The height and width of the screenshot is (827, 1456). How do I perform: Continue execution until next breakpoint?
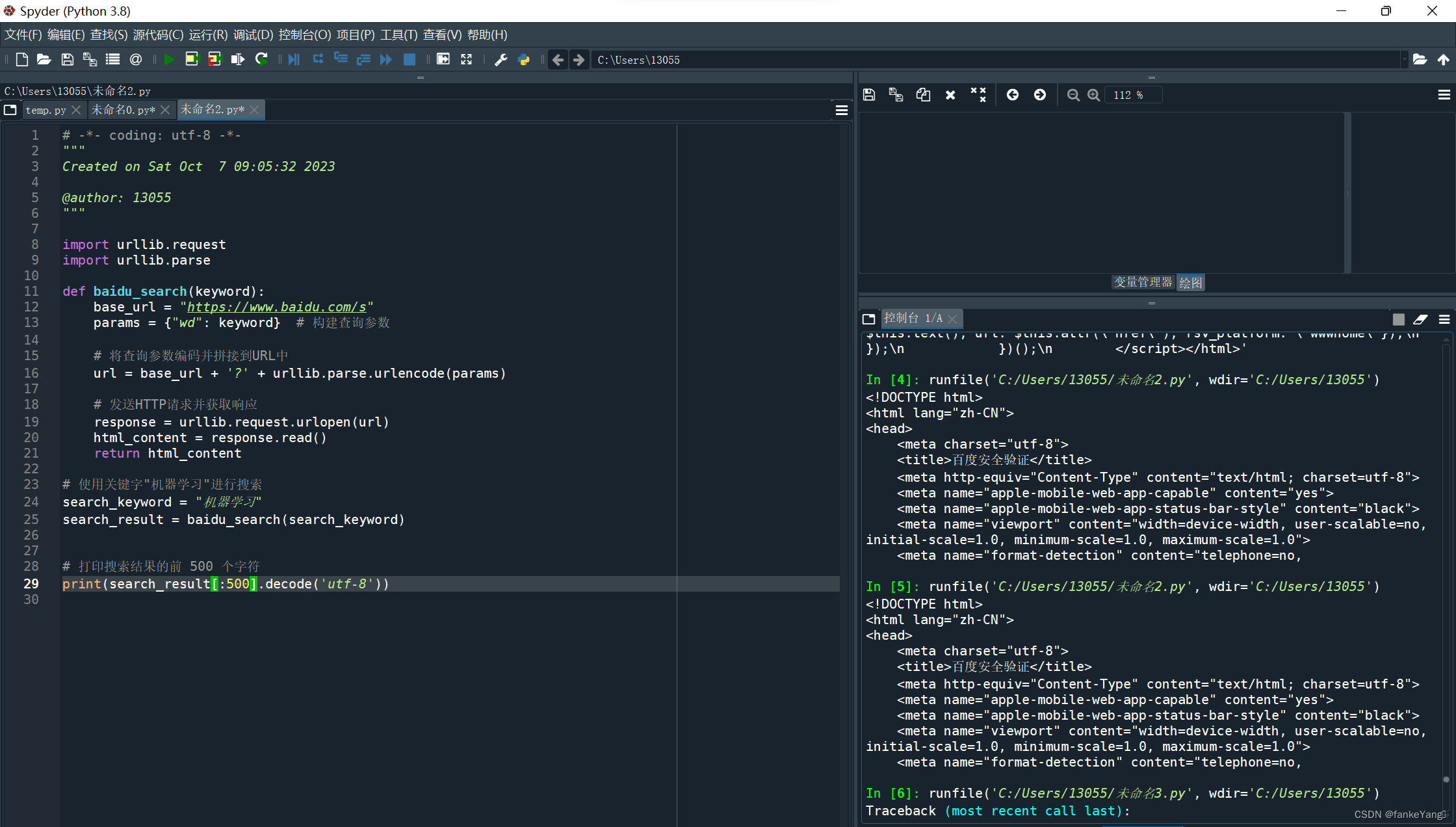point(386,60)
